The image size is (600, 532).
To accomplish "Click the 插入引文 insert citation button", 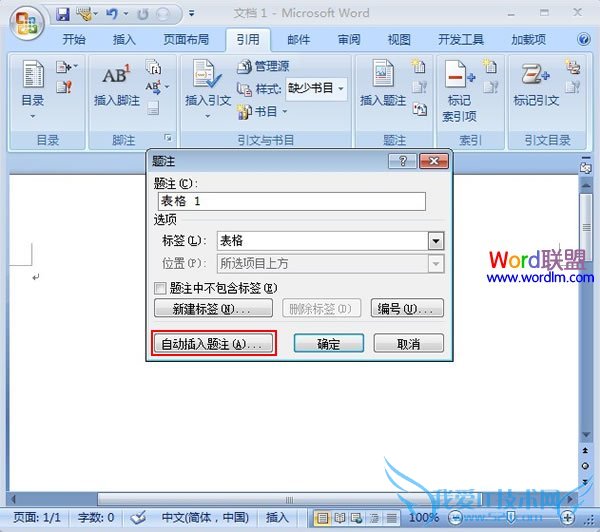I will [x=208, y=89].
